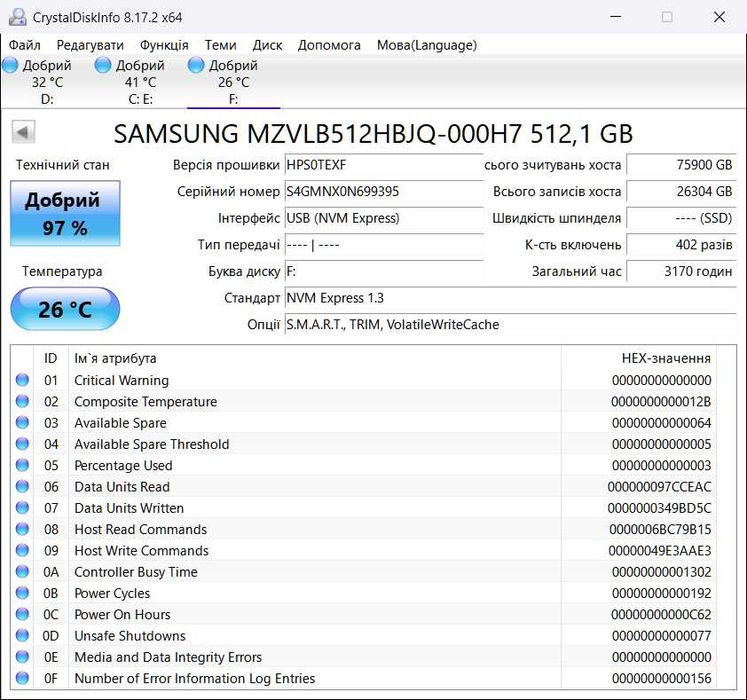
Task: Click the Технічний стан label
Action: pyautogui.click(x=62, y=165)
